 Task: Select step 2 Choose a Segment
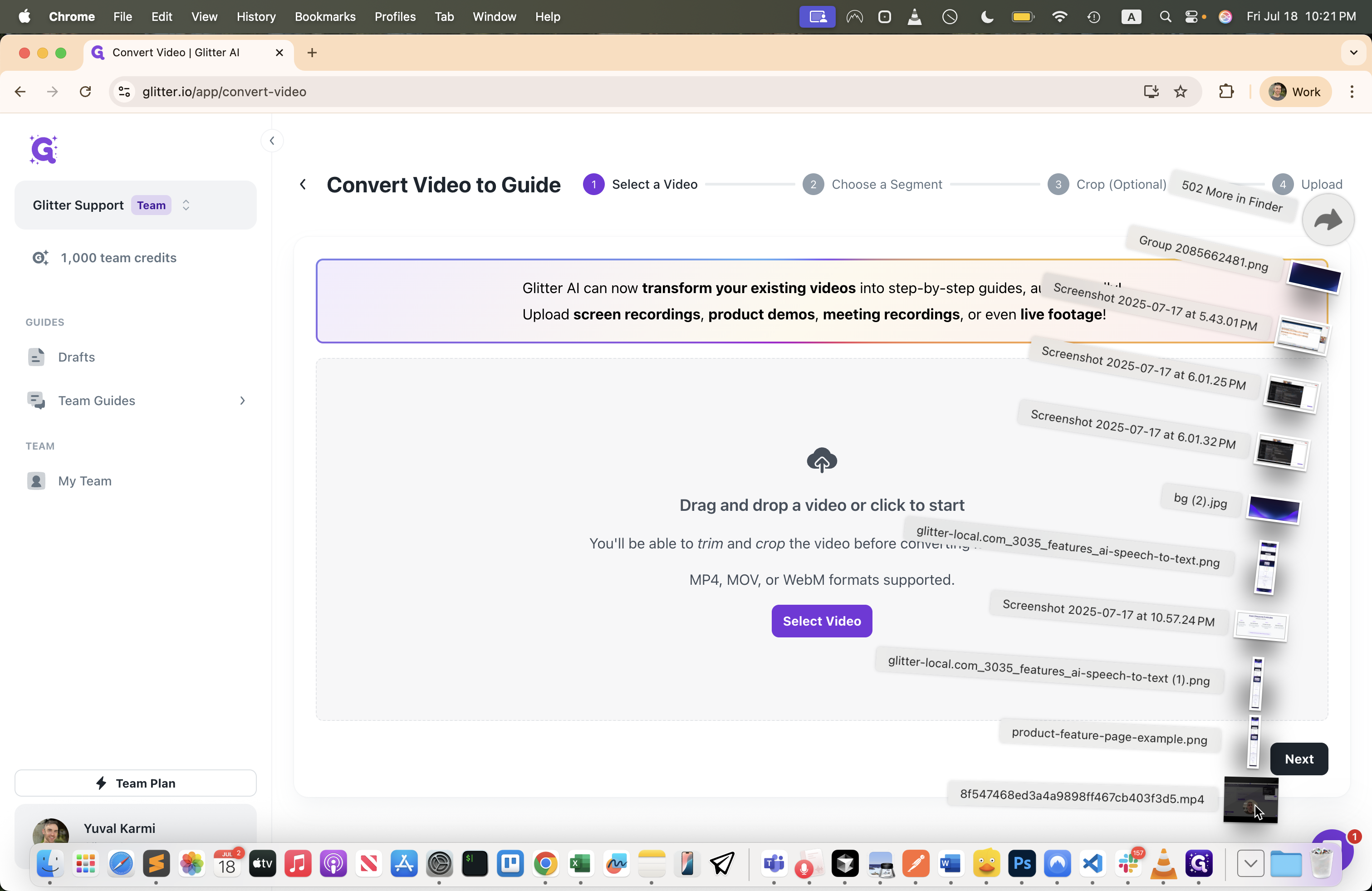872,185
